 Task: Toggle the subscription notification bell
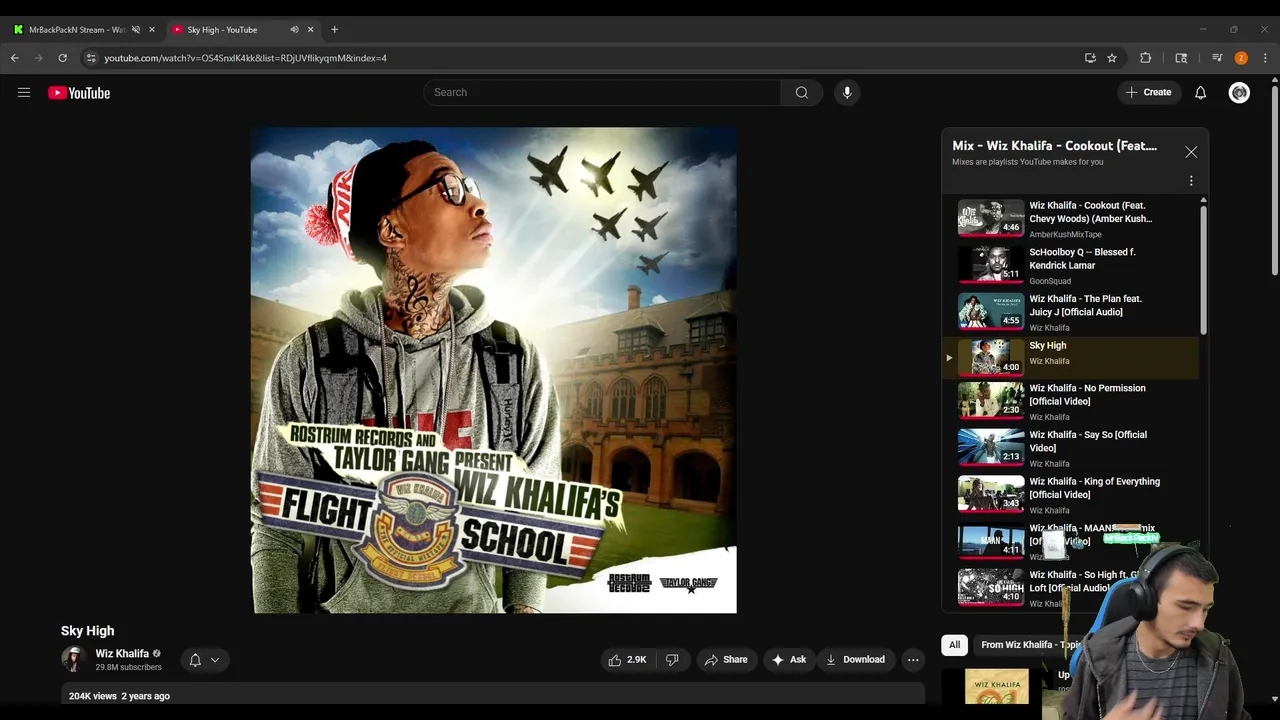point(195,660)
